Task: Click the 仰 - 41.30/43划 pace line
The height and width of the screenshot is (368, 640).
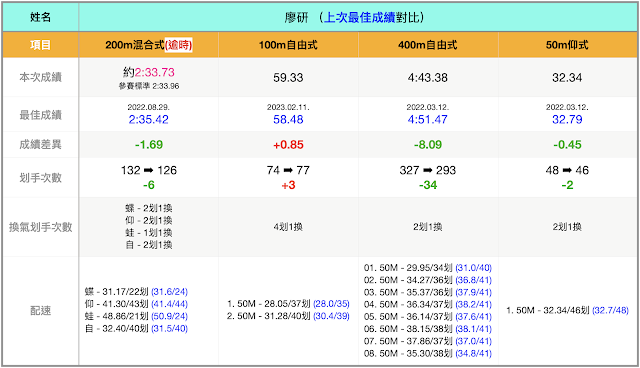Action: pos(136,304)
